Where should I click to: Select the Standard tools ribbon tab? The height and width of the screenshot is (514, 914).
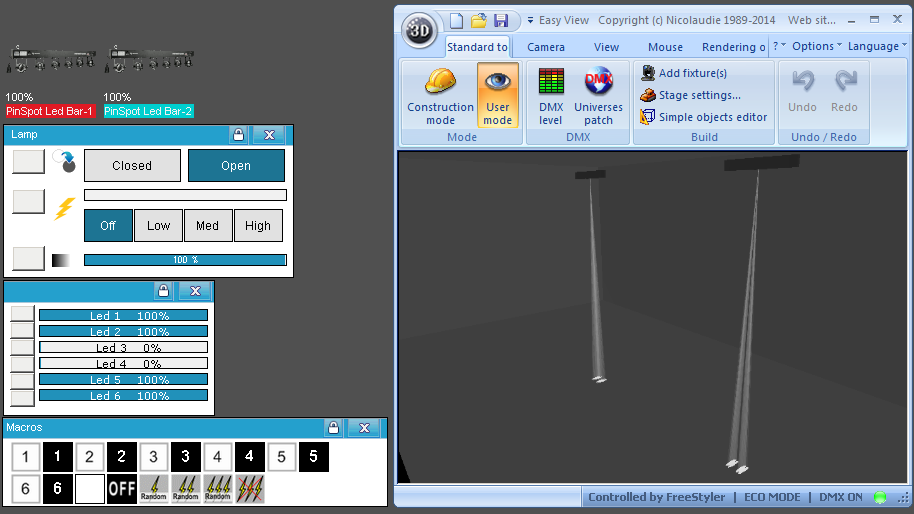click(477, 47)
